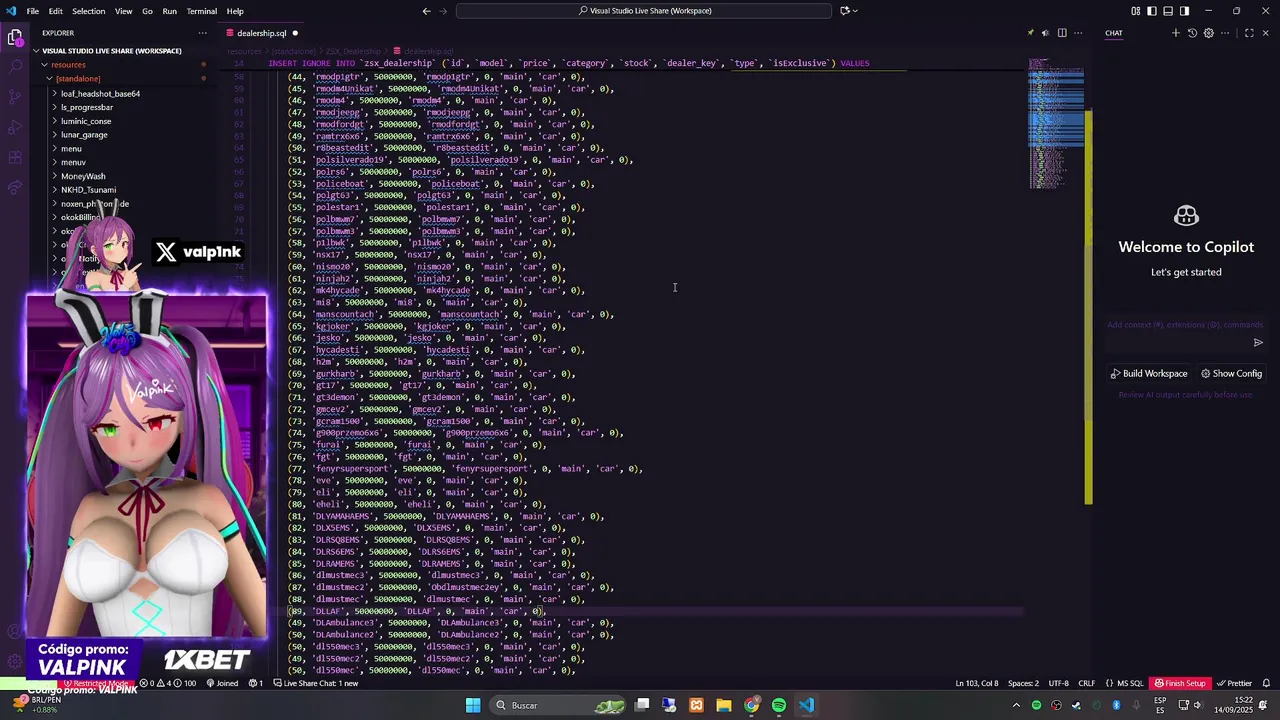Navigate forward with the right arrow

click(x=444, y=11)
